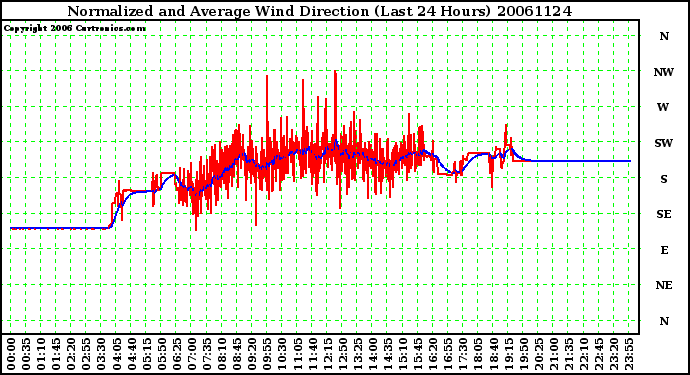The height and width of the screenshot is (375, 690).
Task: Click the 20:25 time axis label
Action: (x=539, y=354)
